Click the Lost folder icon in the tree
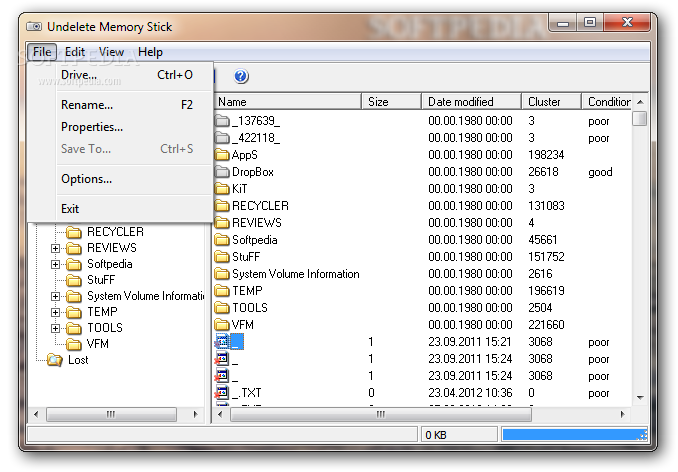 (55, 360)
